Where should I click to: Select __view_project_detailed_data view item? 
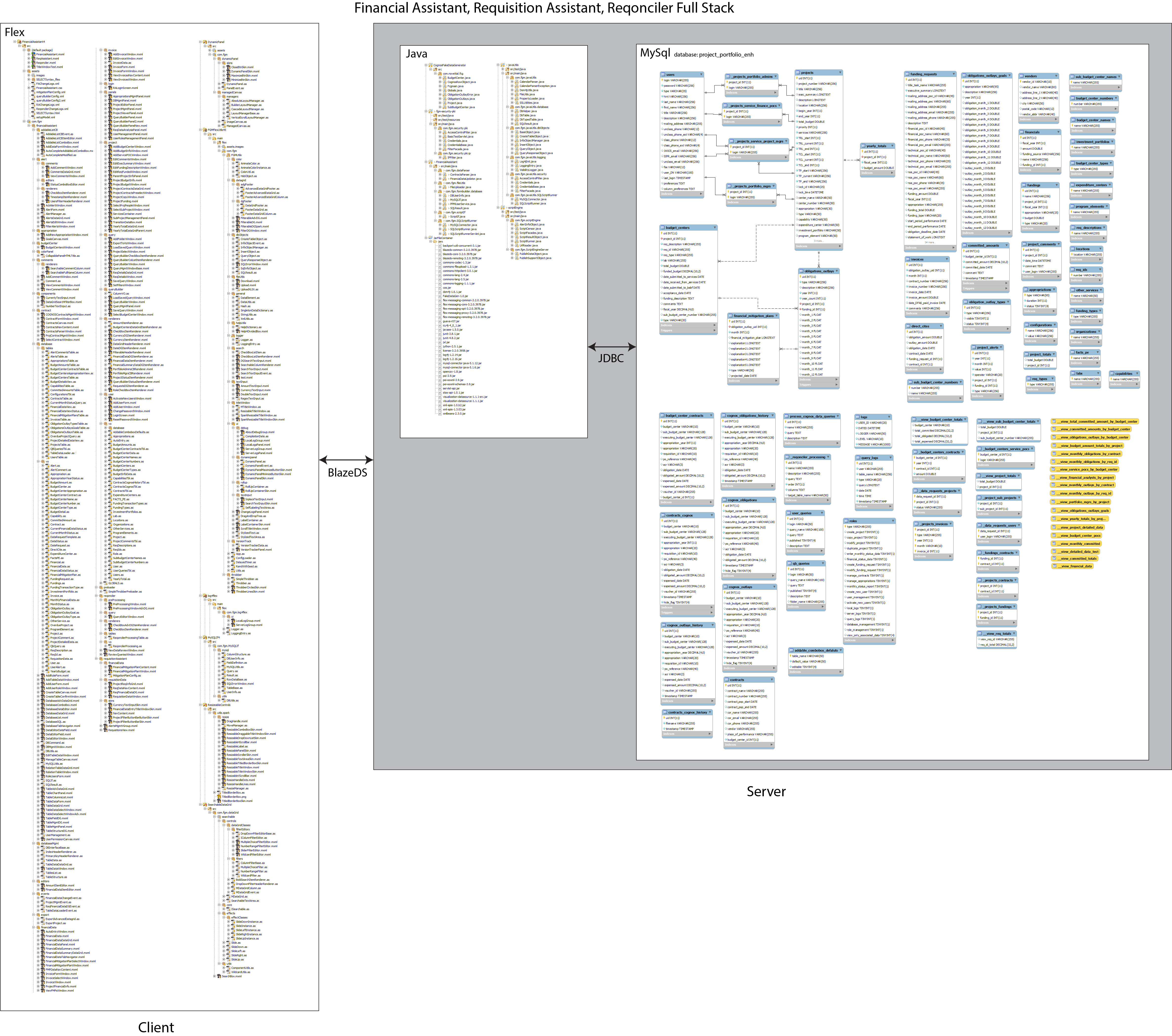point(1078,527)
